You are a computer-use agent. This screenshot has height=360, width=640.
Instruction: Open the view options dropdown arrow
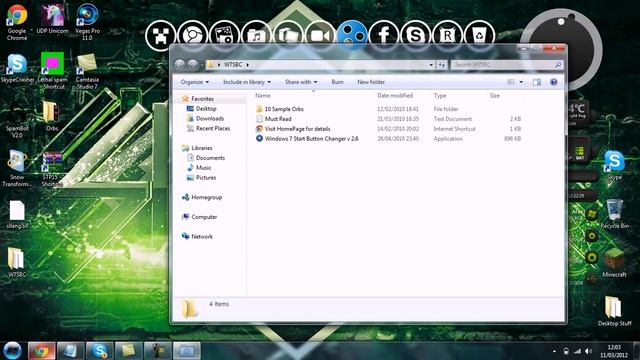click(x=521, y=82)
